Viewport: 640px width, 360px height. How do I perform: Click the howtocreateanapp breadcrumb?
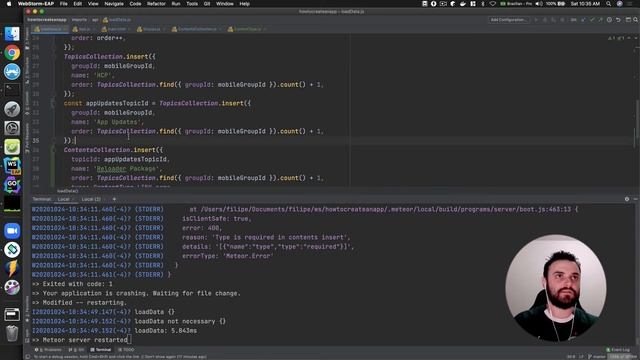47,20
